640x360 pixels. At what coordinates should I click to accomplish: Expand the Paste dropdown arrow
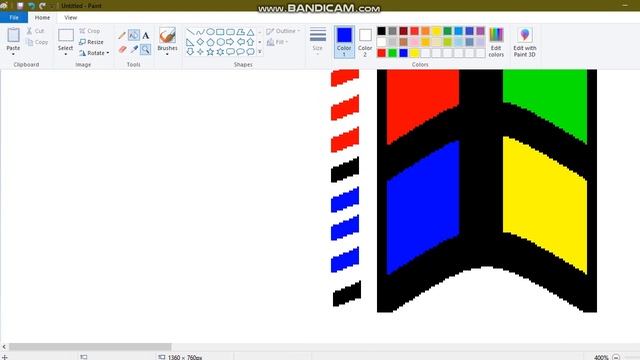[x=13, y=54]
